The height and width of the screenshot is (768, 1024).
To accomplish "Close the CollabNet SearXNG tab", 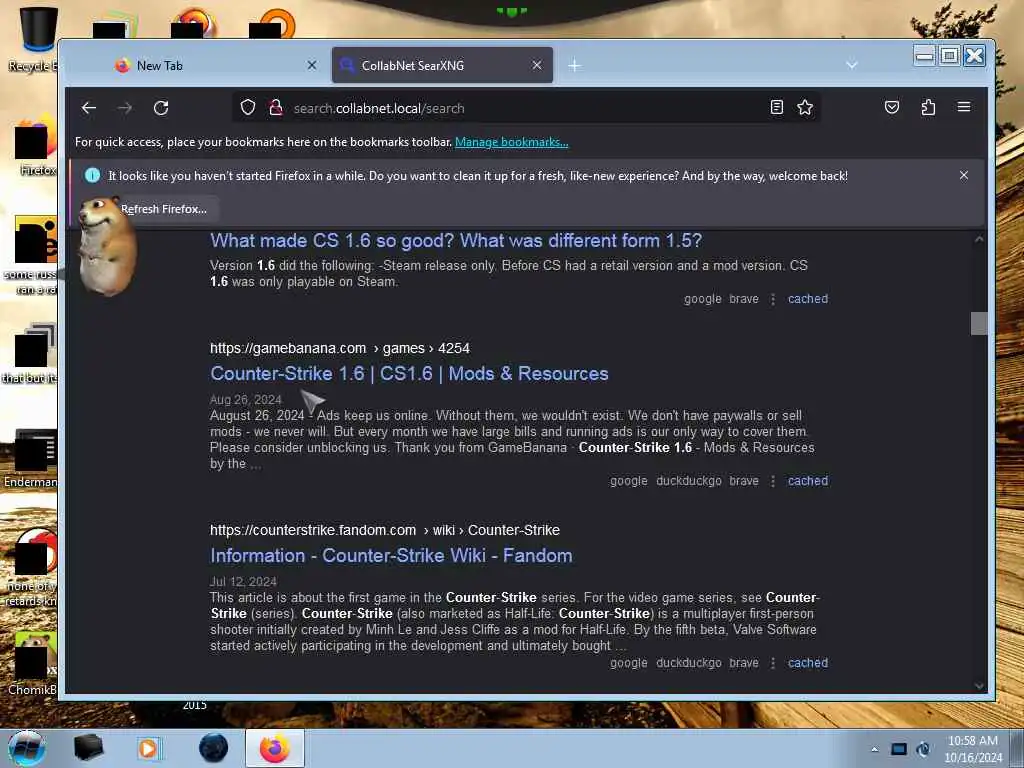I will click(x=537, y=65).
